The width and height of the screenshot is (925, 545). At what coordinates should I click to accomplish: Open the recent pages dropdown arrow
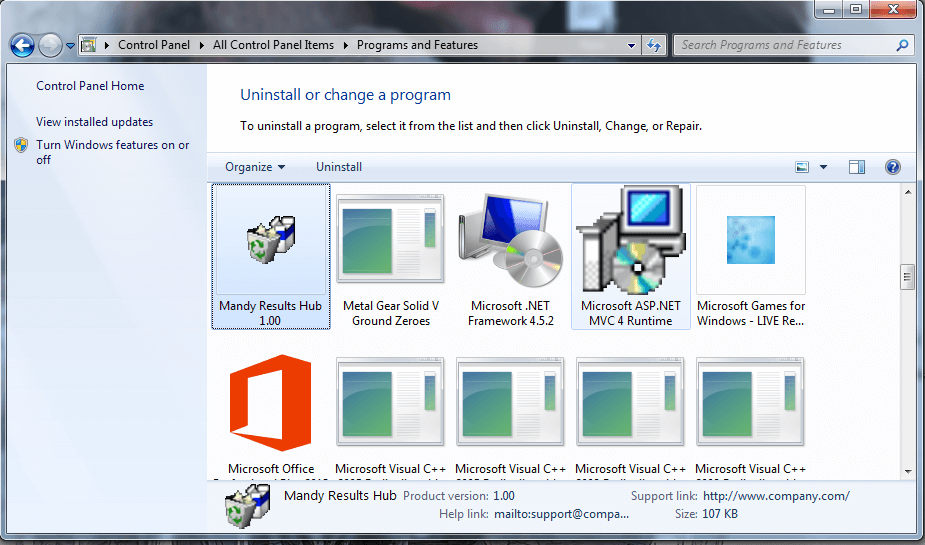(x=70, y=45)
